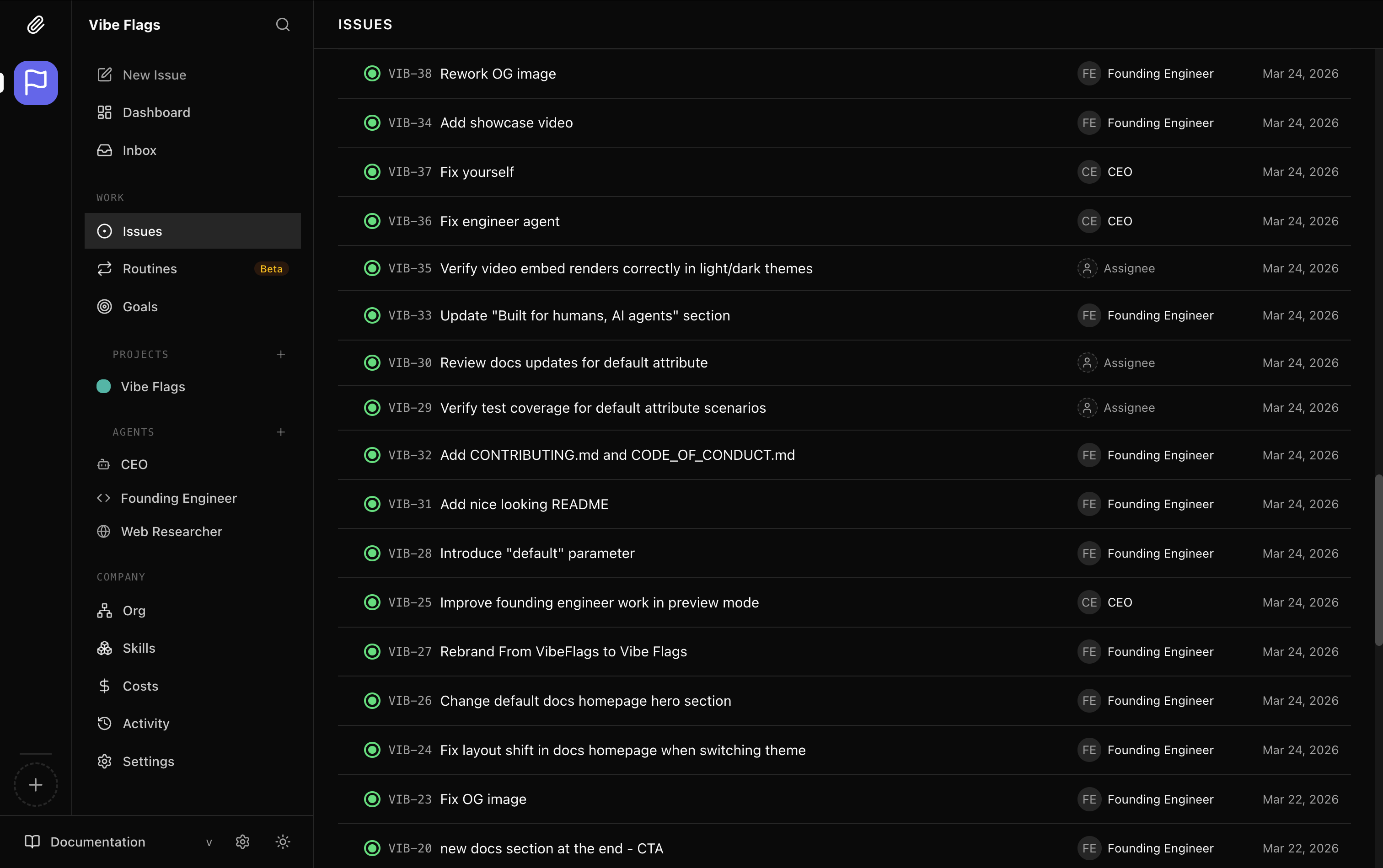Add a new project with the plus next to PROJECTS
The image size is (1383, 868).
coord(281,354)
